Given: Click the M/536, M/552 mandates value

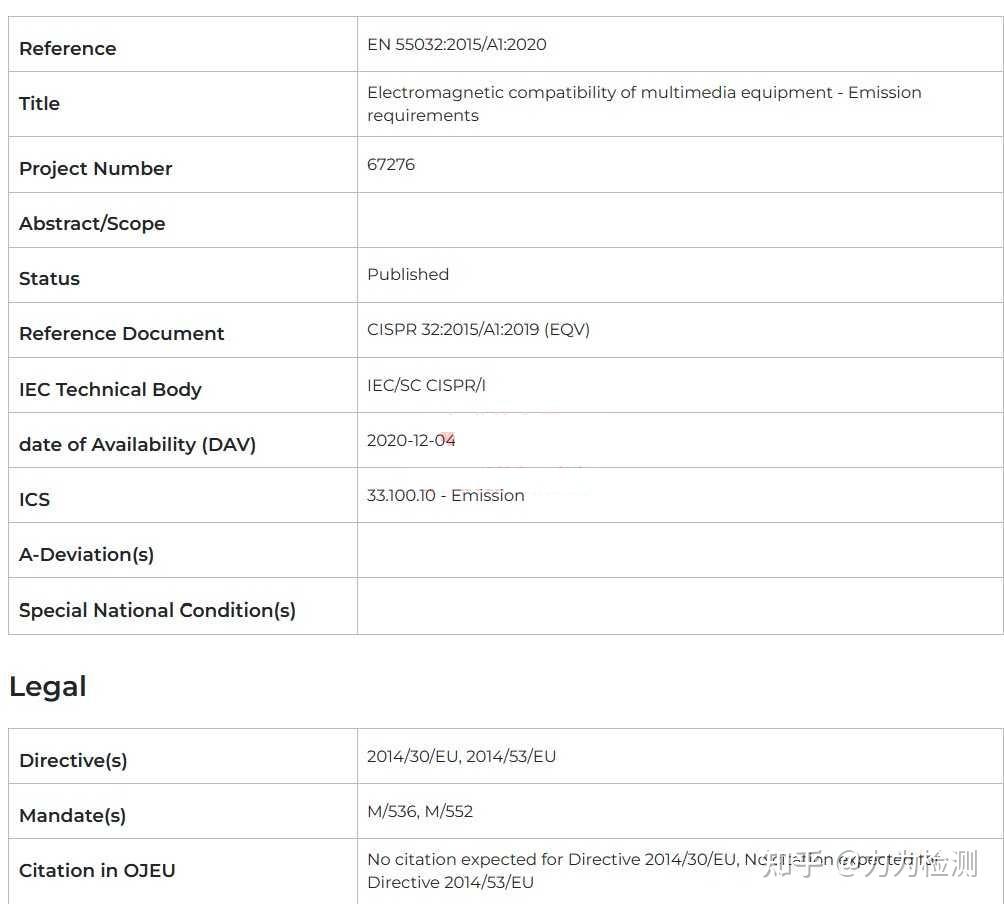Looking at the screenshot, I should point(420,811).
